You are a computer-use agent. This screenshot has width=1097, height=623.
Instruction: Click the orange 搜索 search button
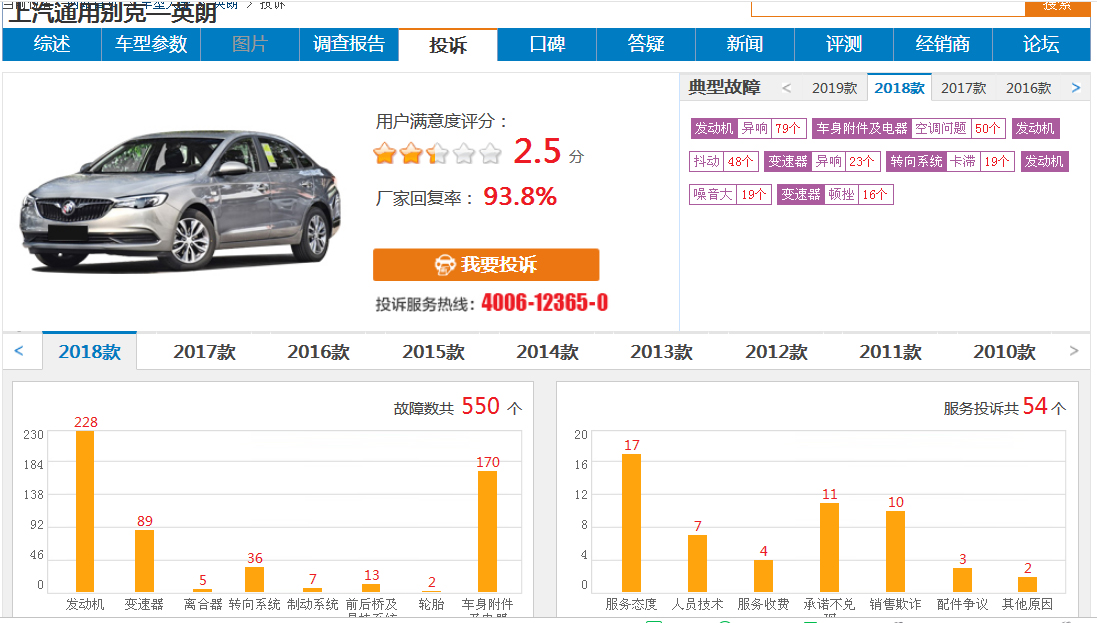point(1059,8)
